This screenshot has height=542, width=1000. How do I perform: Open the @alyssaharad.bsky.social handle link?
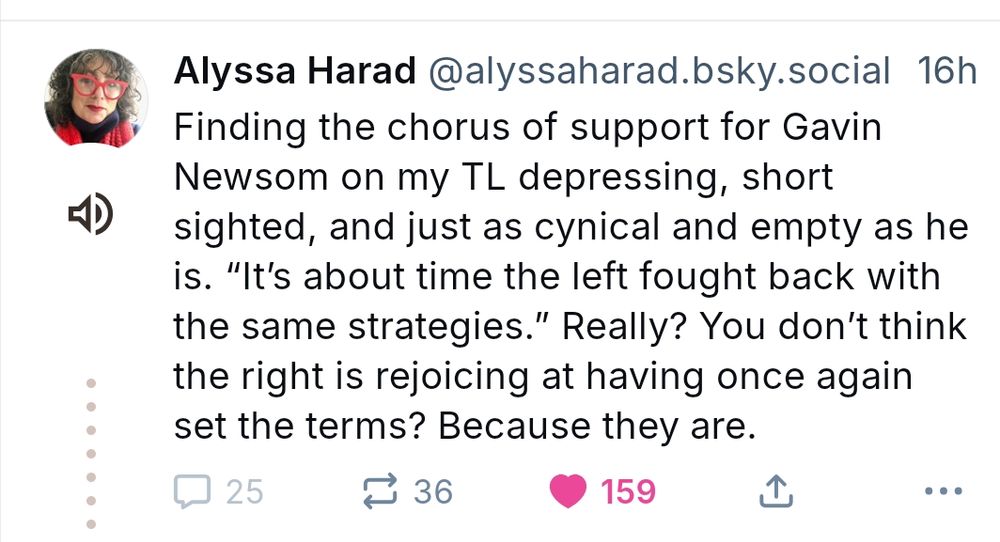pyautogui.click(x=658, y=71)
